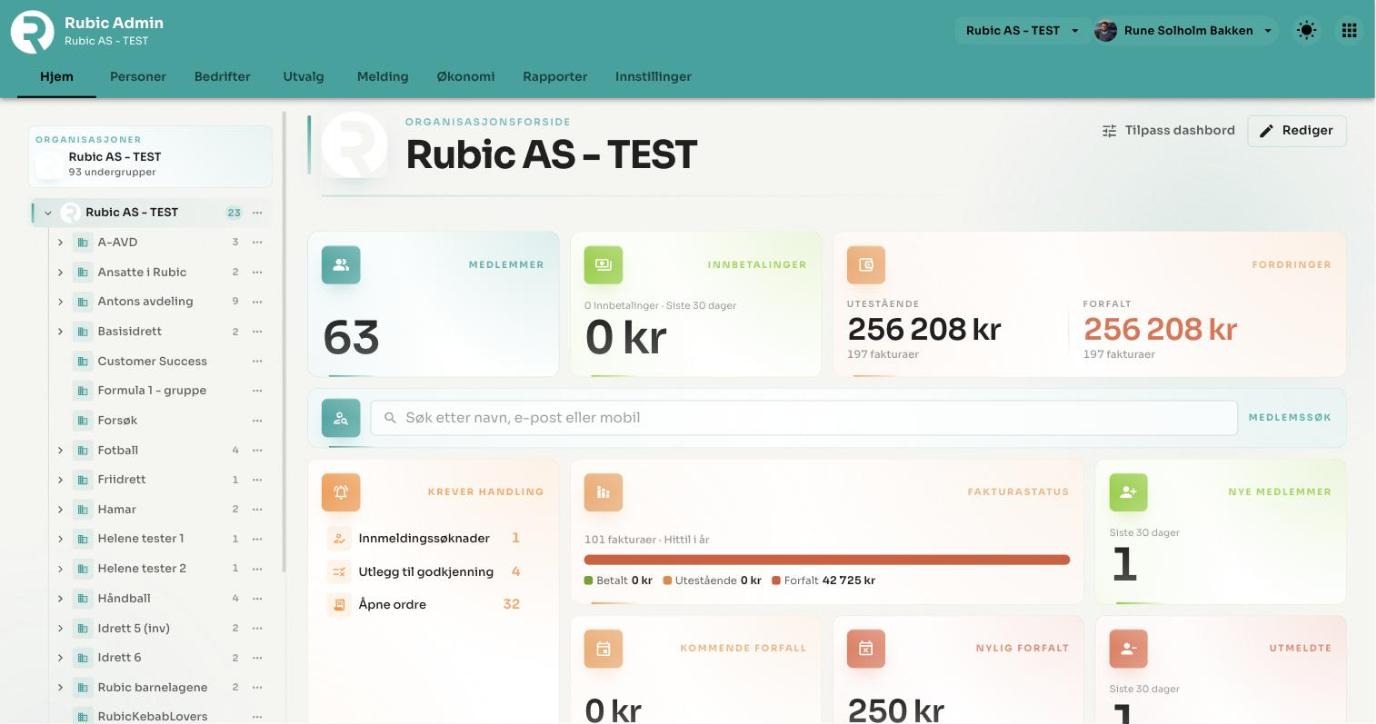This screenshot has height=724, width=1376.
Task: Open the Innstillinger tab
Action: tap(653, 77)
